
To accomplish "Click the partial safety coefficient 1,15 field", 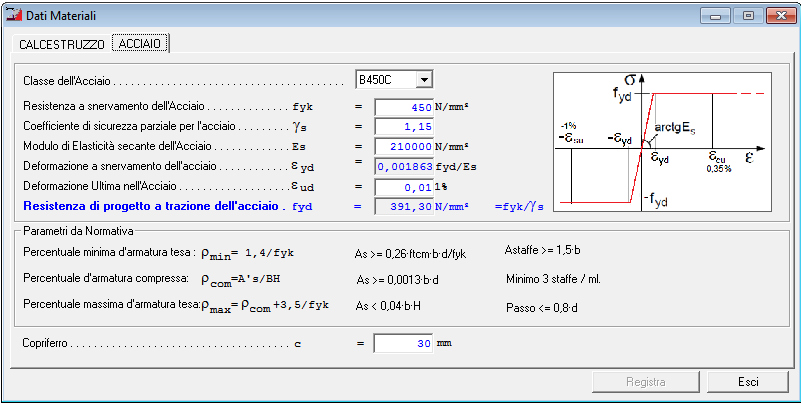I will point(404,127).
